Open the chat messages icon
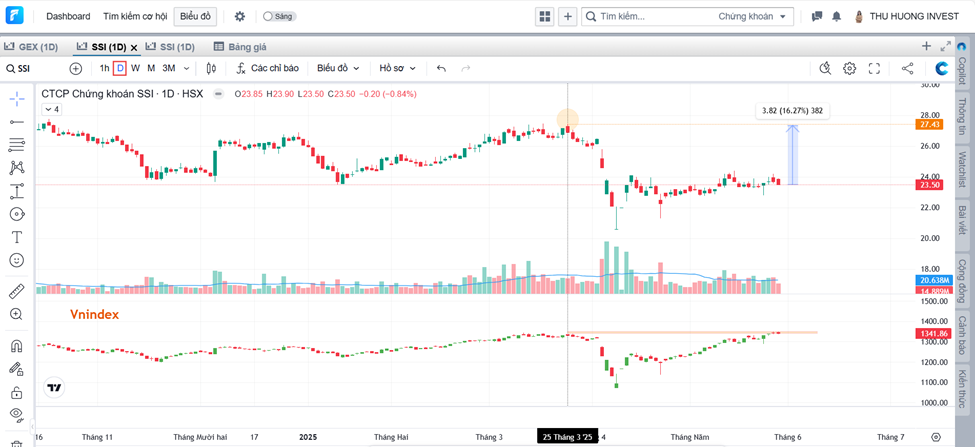 coord(817,17)
